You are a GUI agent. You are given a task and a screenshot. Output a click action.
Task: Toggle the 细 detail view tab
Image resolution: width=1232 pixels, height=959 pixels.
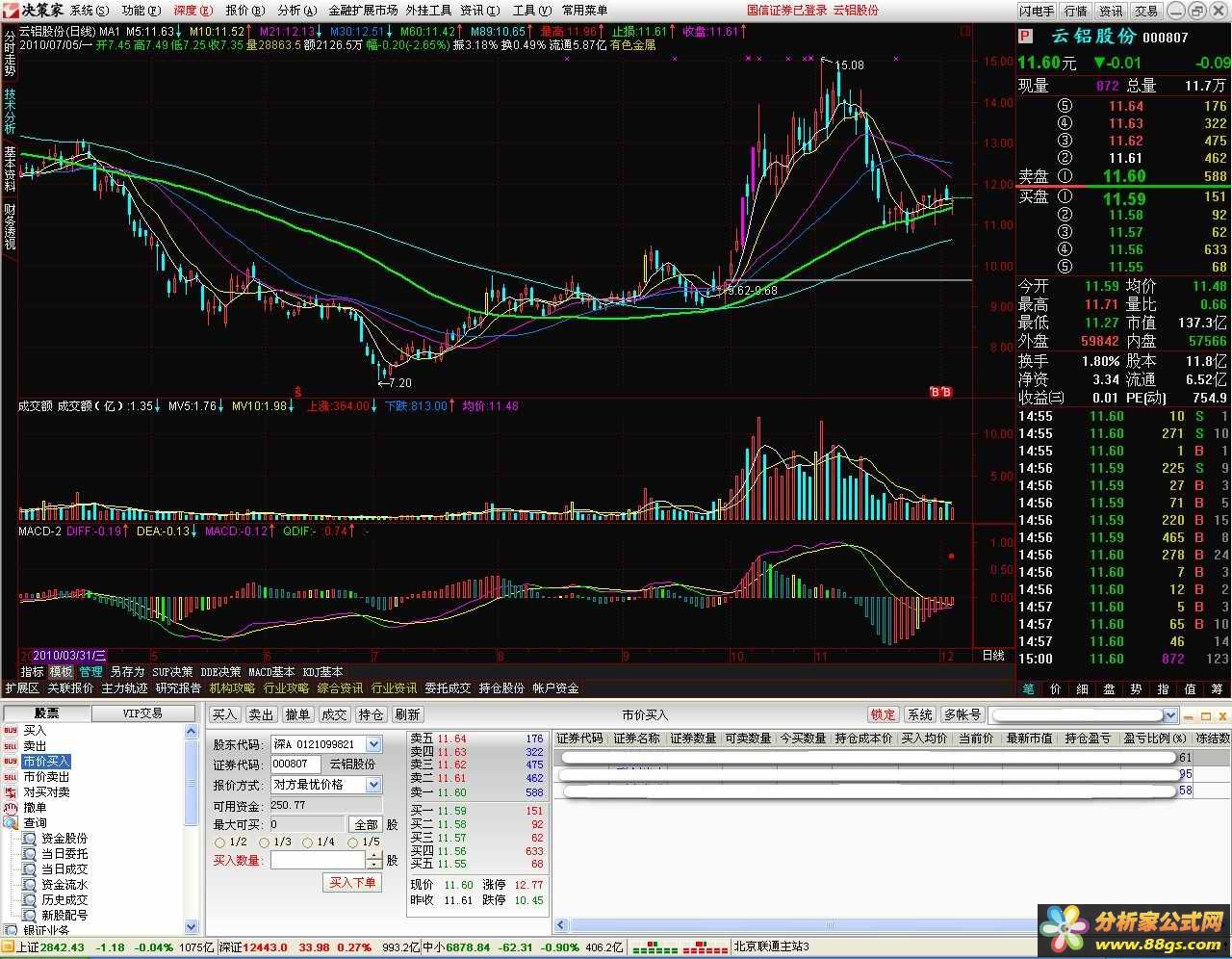point(1083,689)
